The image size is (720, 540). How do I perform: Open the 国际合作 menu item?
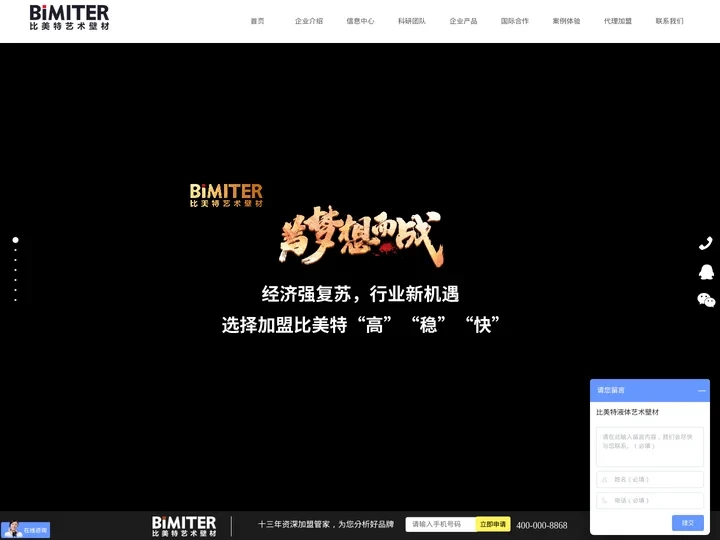coord(515,21)
